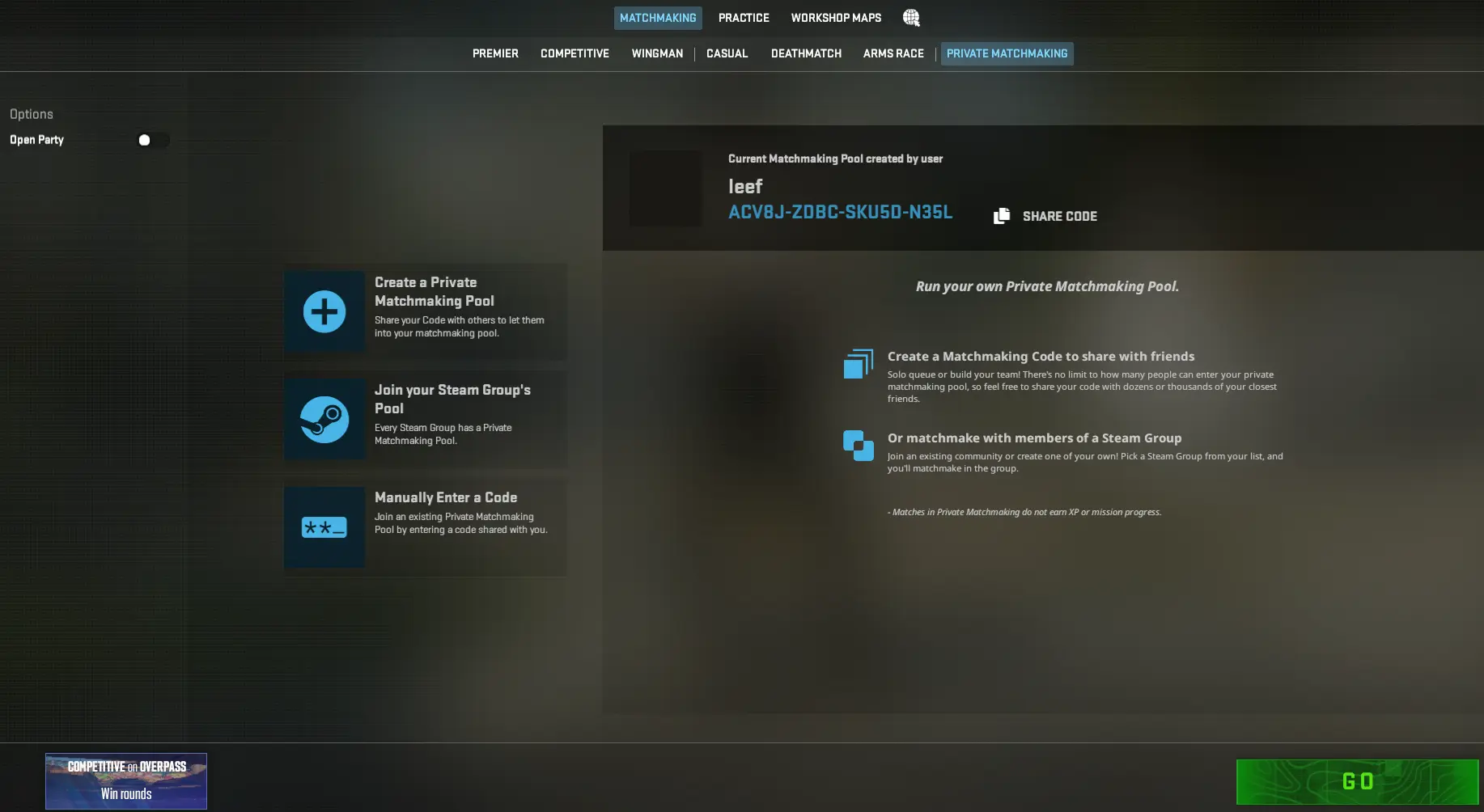Click the overlapping squares Steam Group icon
Image resolution: width=1484 pixels, height=812 pixels.
(858, 446)
